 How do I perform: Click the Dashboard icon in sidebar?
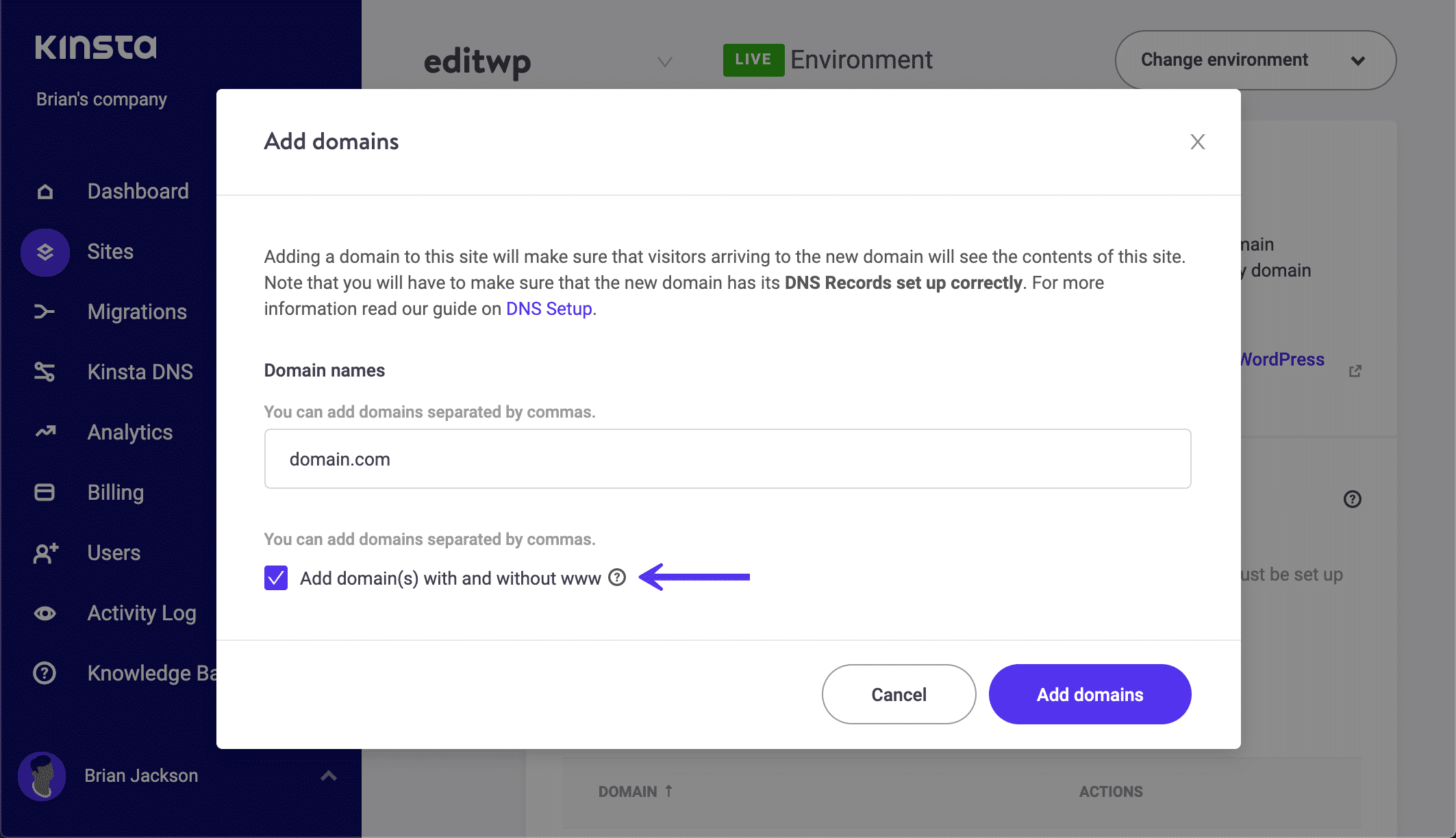click(45, 191)
